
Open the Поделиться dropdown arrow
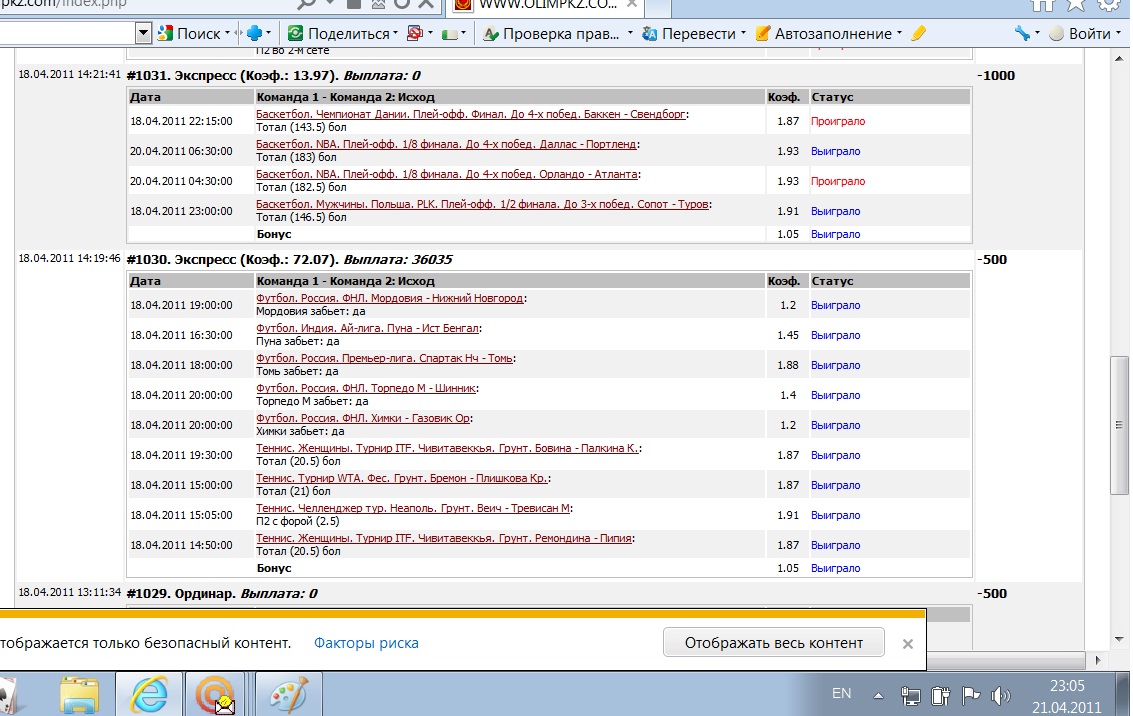(x=395, y=33)
